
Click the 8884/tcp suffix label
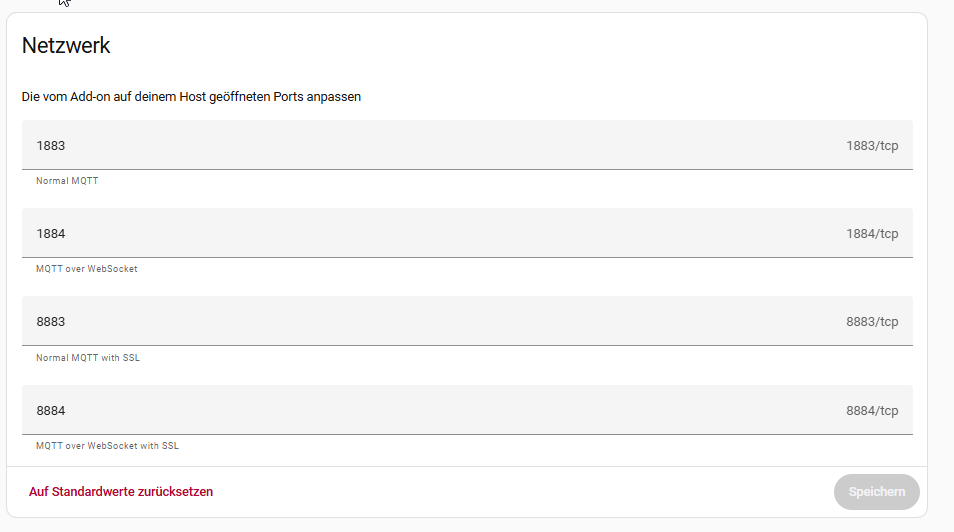click(x=872, y=411)
